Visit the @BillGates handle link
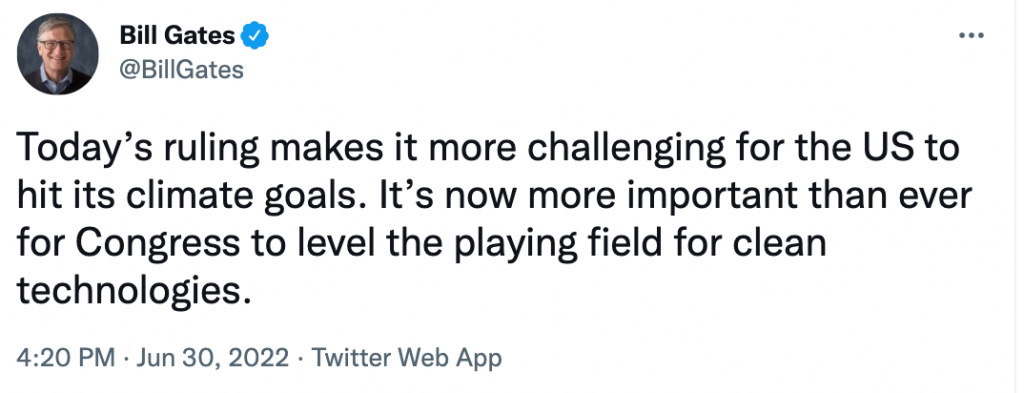The width and height of the screenshot is (1024, 393). point(182,69)
